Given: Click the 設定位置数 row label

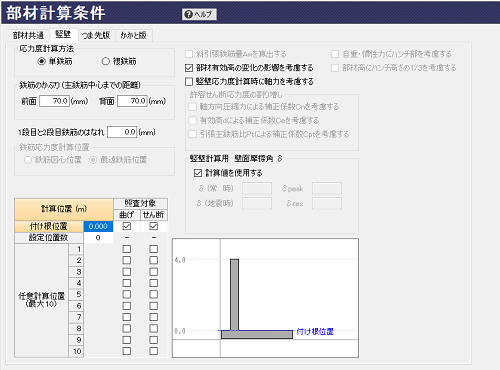Looking at the screenshot, I should pos(49,238).
